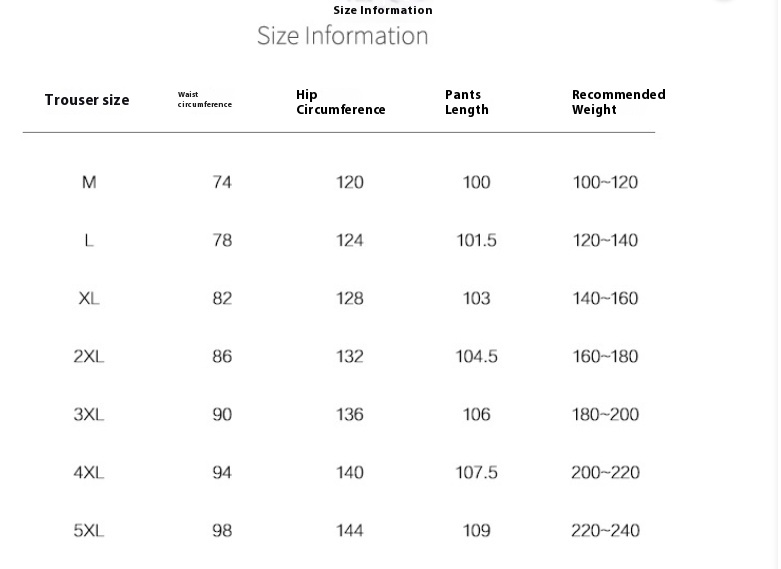Select the M size row label
781x569 pixels.
89,182
